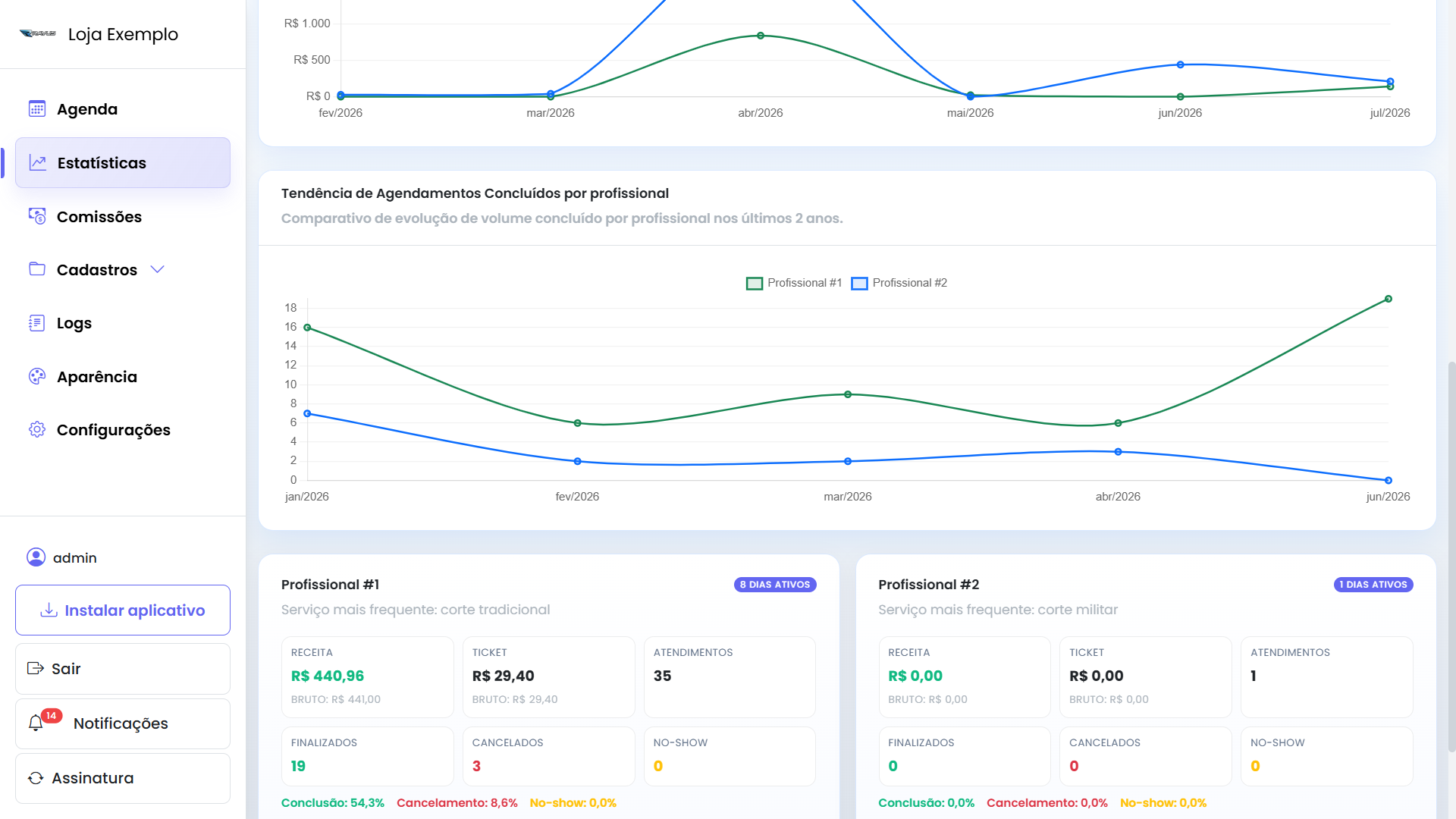Open Aparência settings
1456x819 pixels.
pos(123,376)
